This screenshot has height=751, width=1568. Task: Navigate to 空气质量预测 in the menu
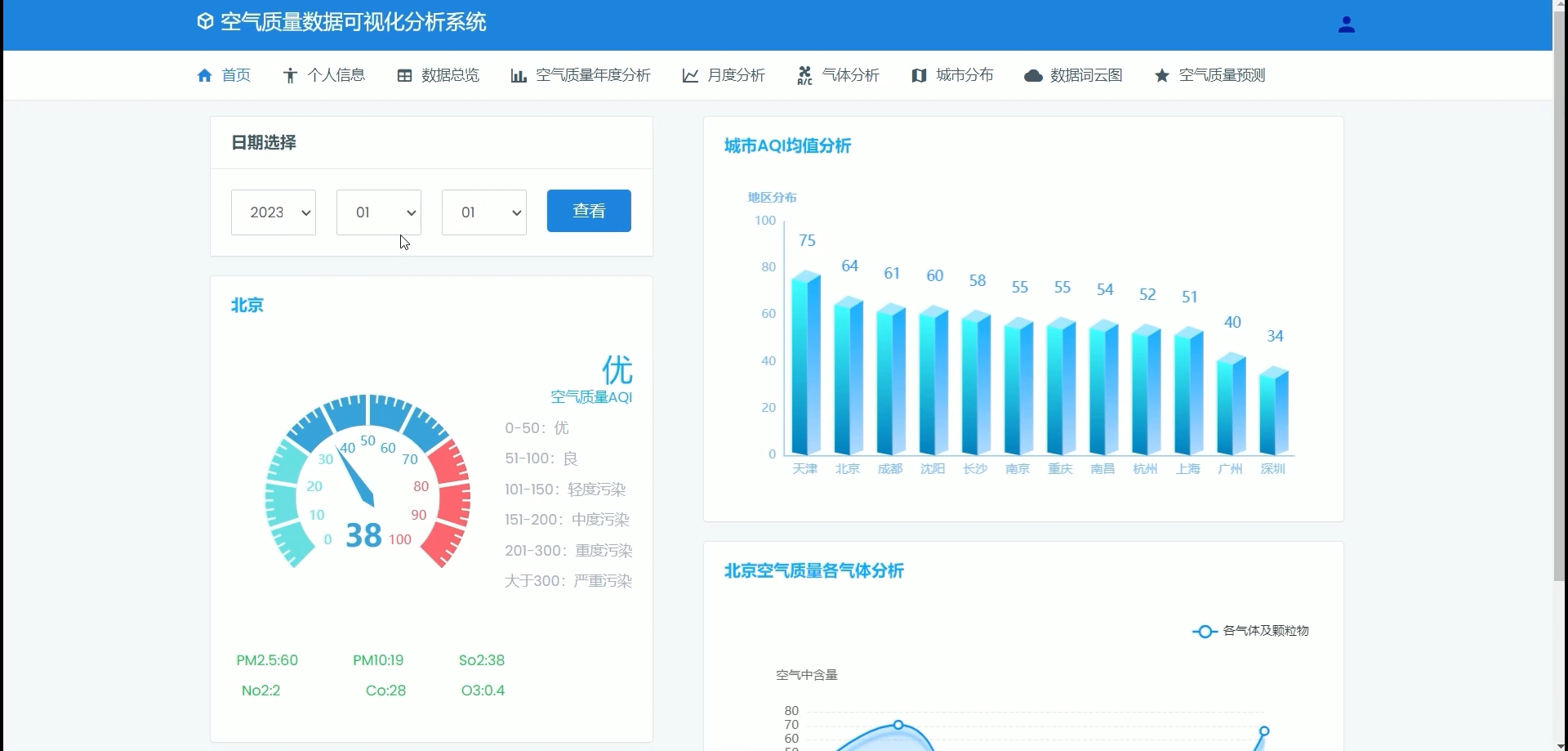[x=1222, y=75]
